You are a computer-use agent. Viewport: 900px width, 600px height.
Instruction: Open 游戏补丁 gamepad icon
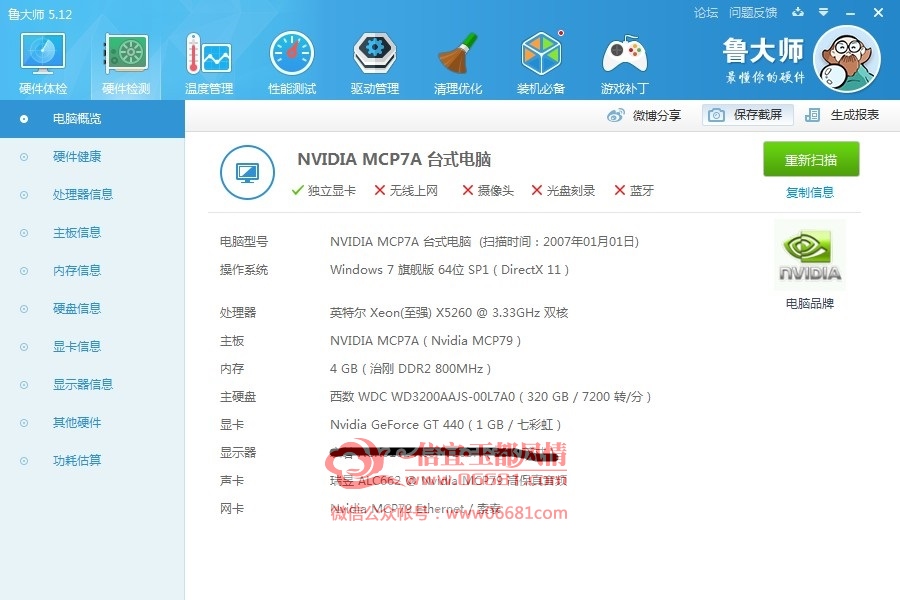pos(624,55)
